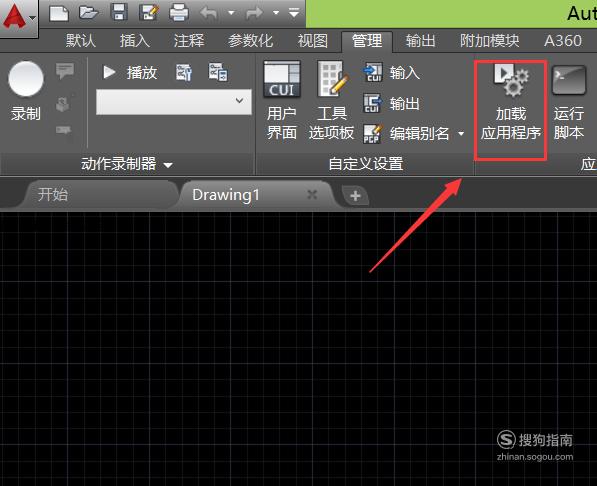Click 输入 to import customizations
Image resolution: width=597 pixels, height=486 pixels.
click(x=392, y=72)
